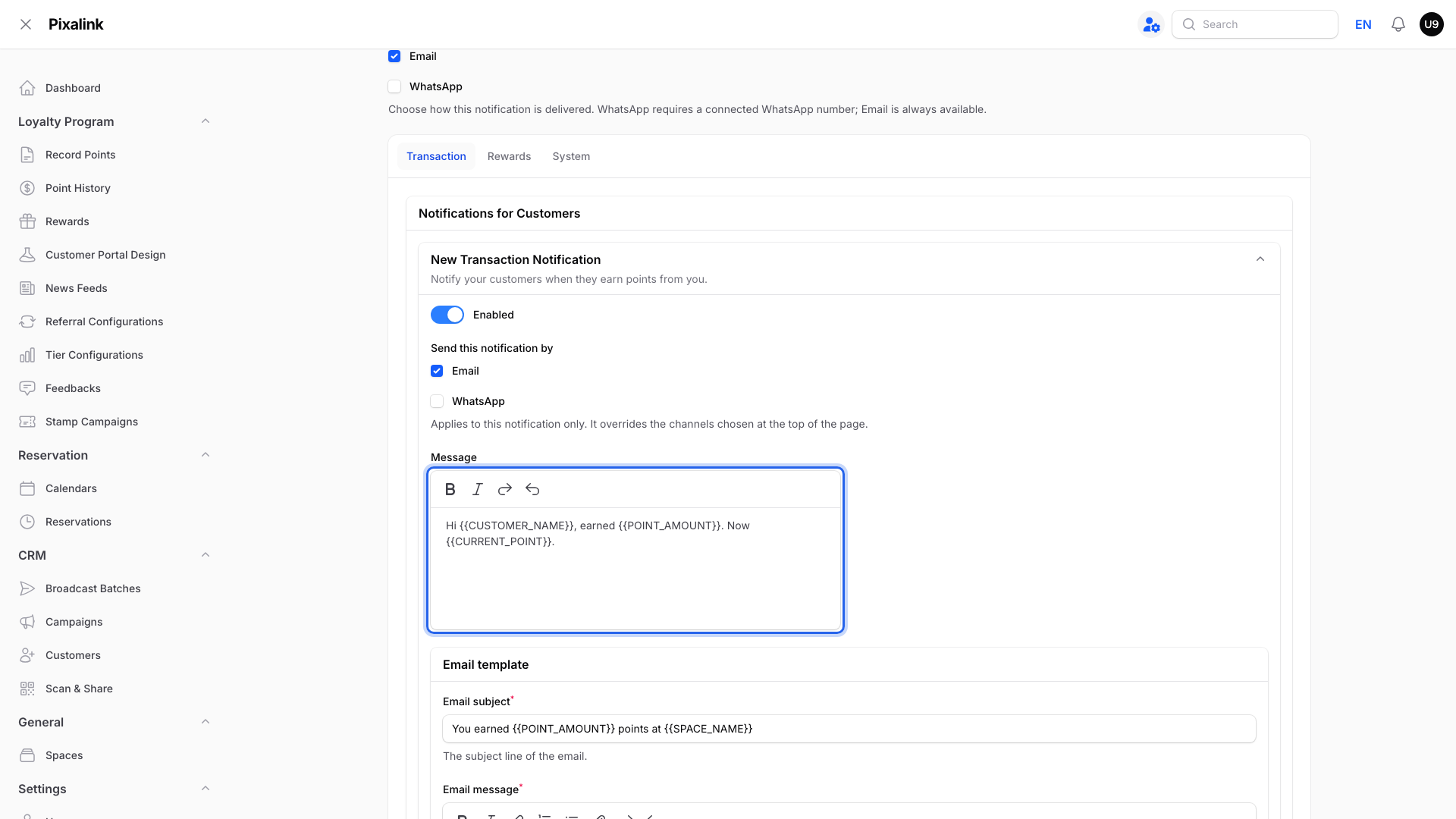
Task: Collapse the Reservation section
Action: click(206, 455)
